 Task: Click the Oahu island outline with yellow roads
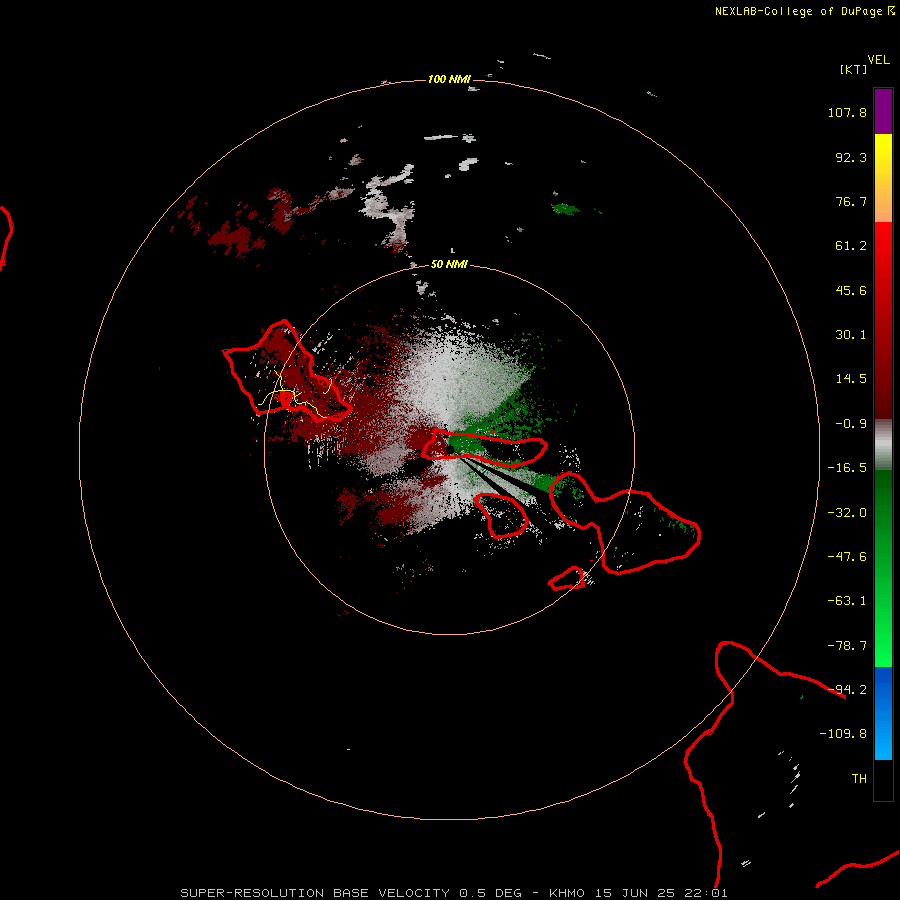click(x=286, y=372)
